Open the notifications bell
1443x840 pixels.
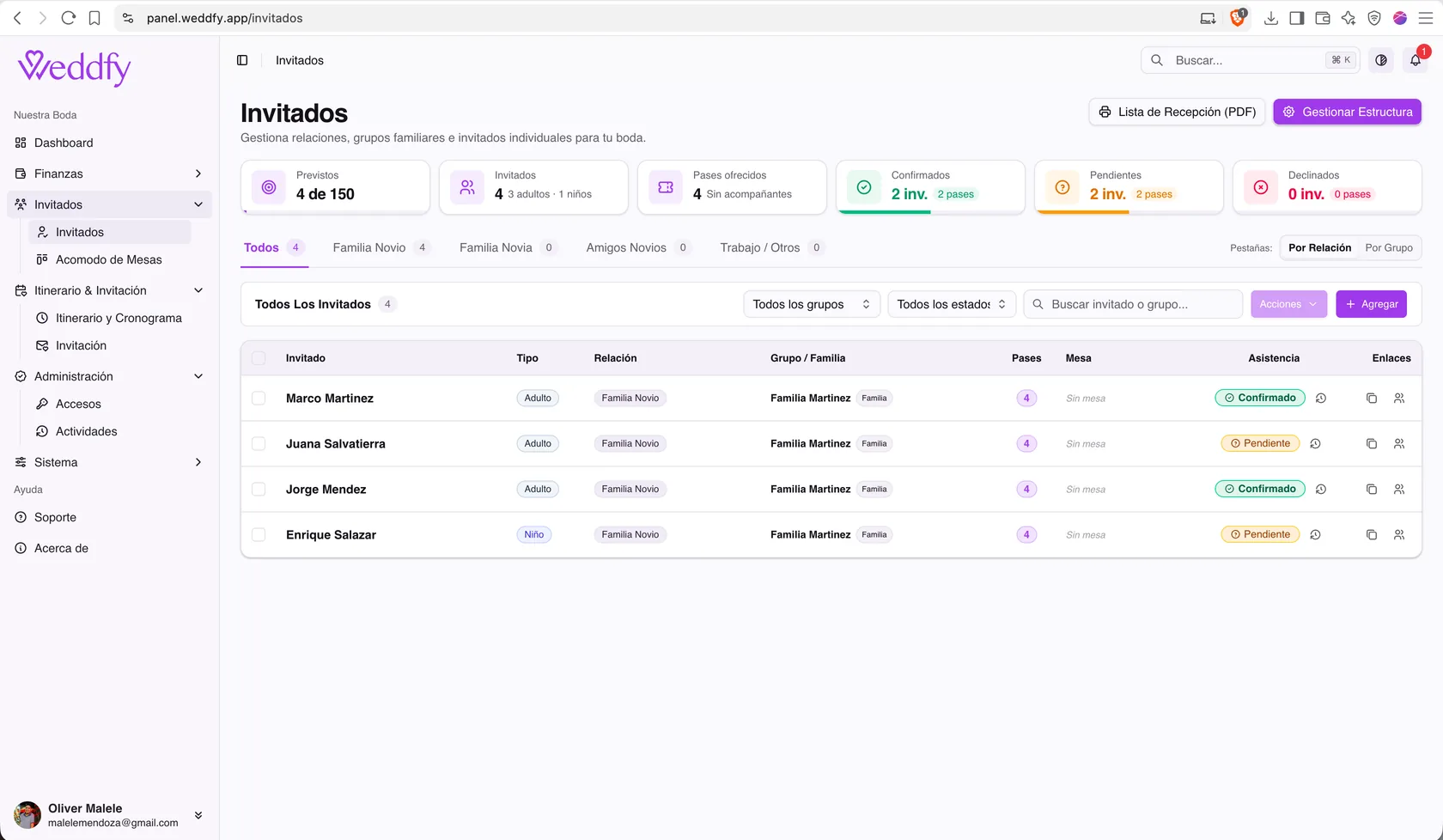pyautogui.click(x=1416, y=60)
